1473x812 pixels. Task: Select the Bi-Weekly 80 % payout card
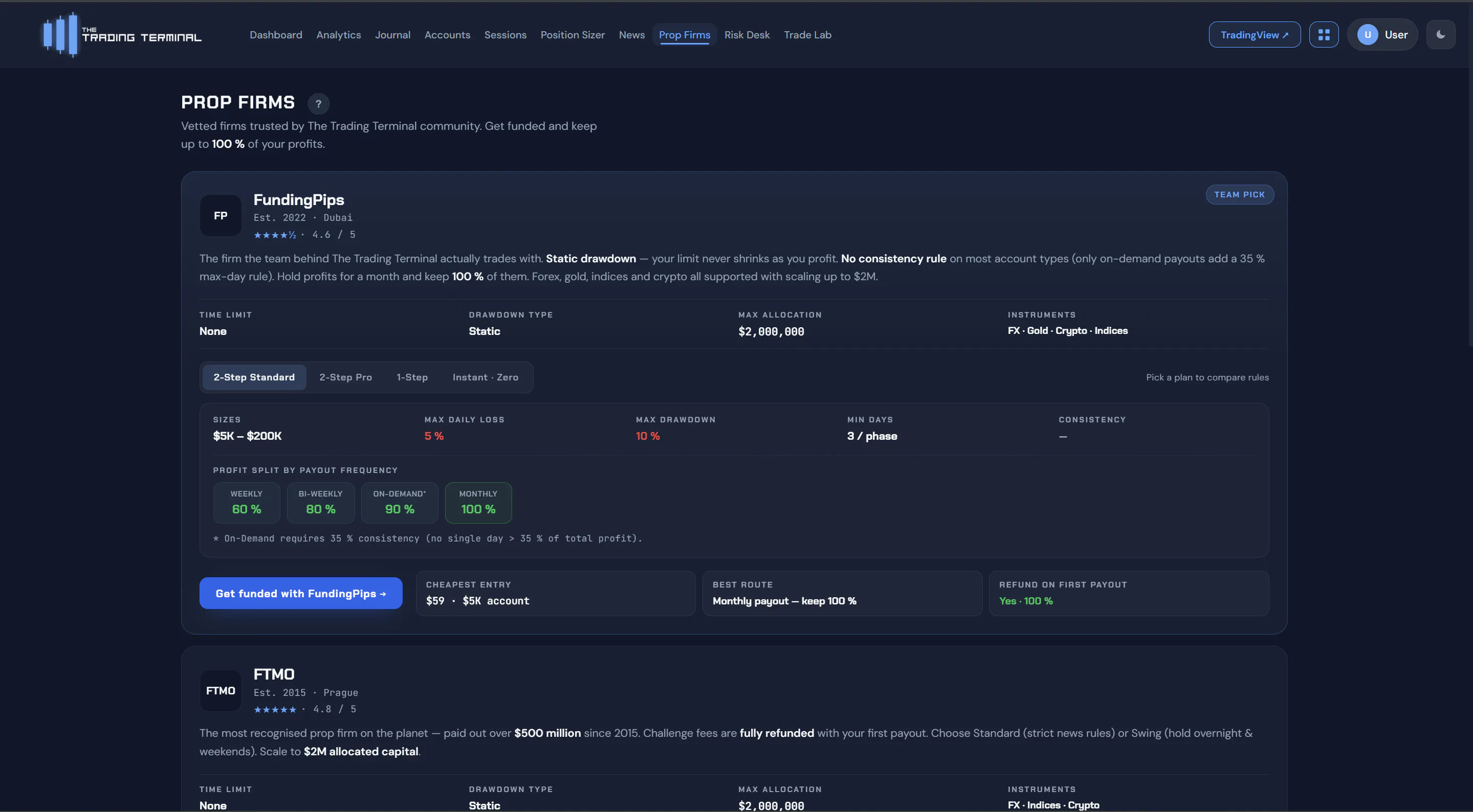click(321, 503)
